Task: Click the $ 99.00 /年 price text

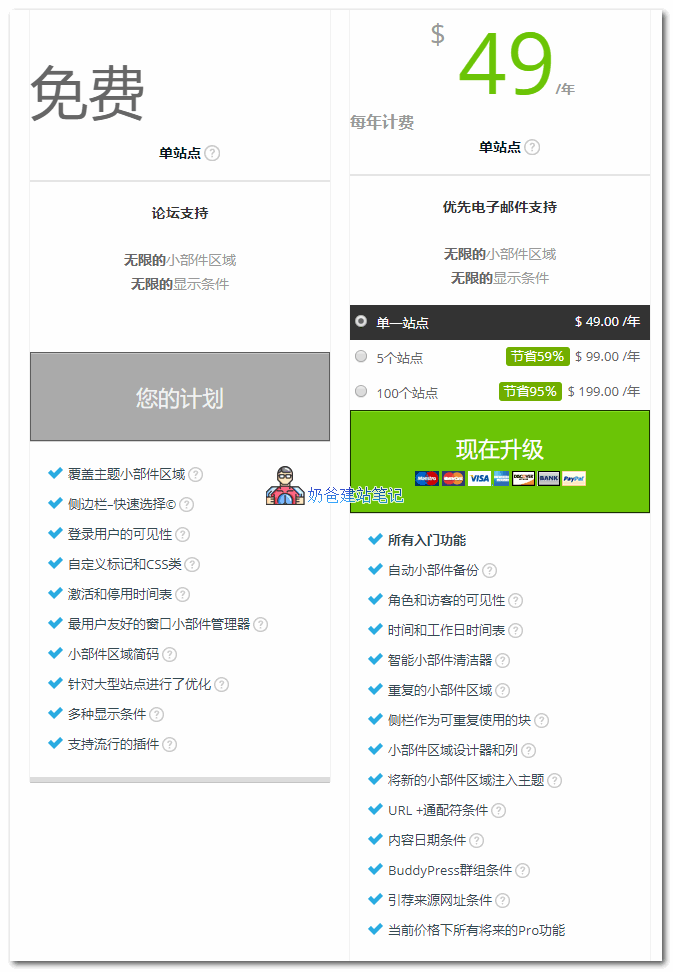Action: click(x=607, y=356)
